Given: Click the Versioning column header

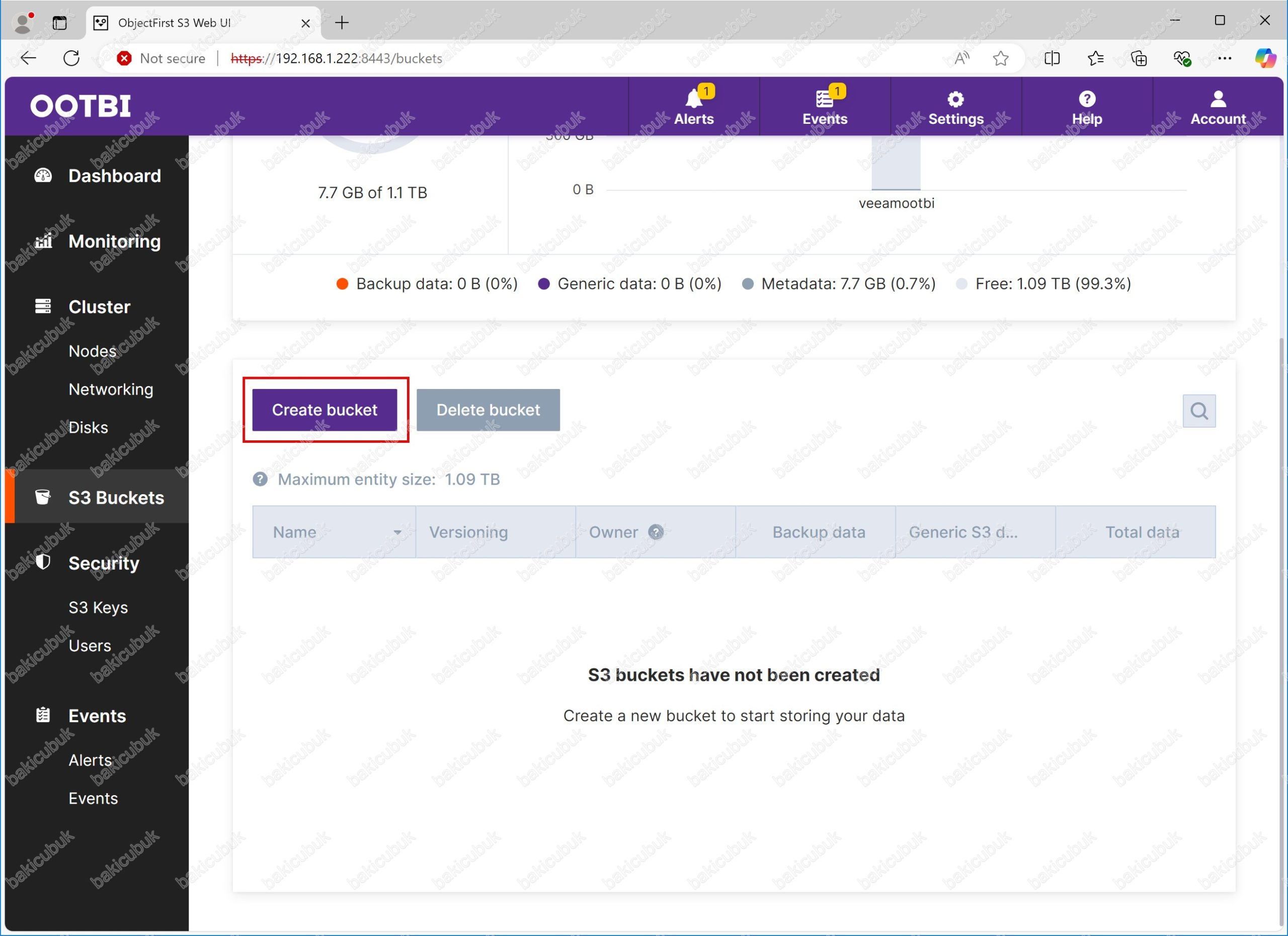Looking at the screenshot, I should coord(495,532).
